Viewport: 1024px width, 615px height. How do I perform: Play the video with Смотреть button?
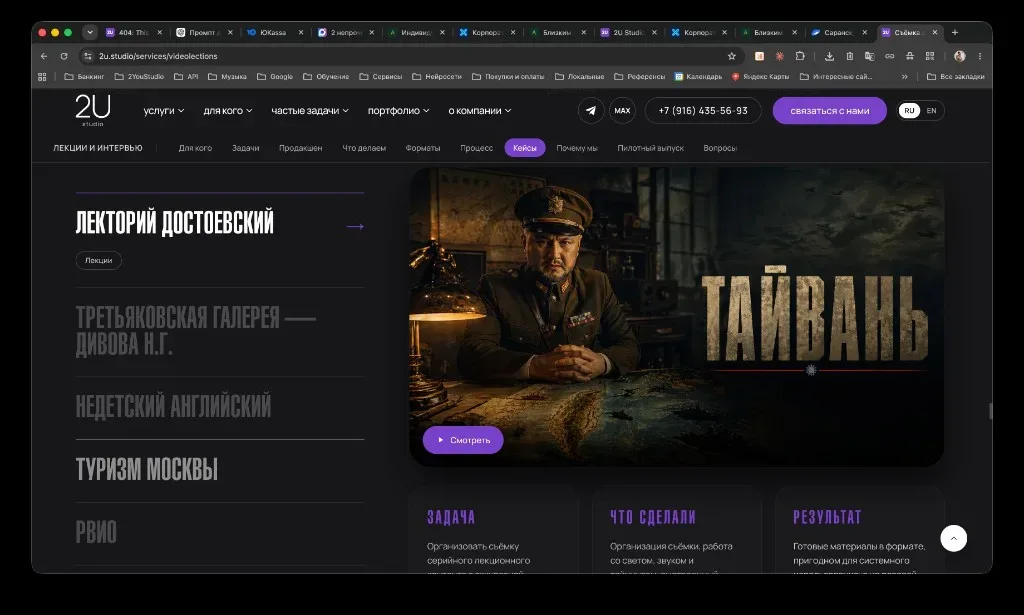point(463,440)
